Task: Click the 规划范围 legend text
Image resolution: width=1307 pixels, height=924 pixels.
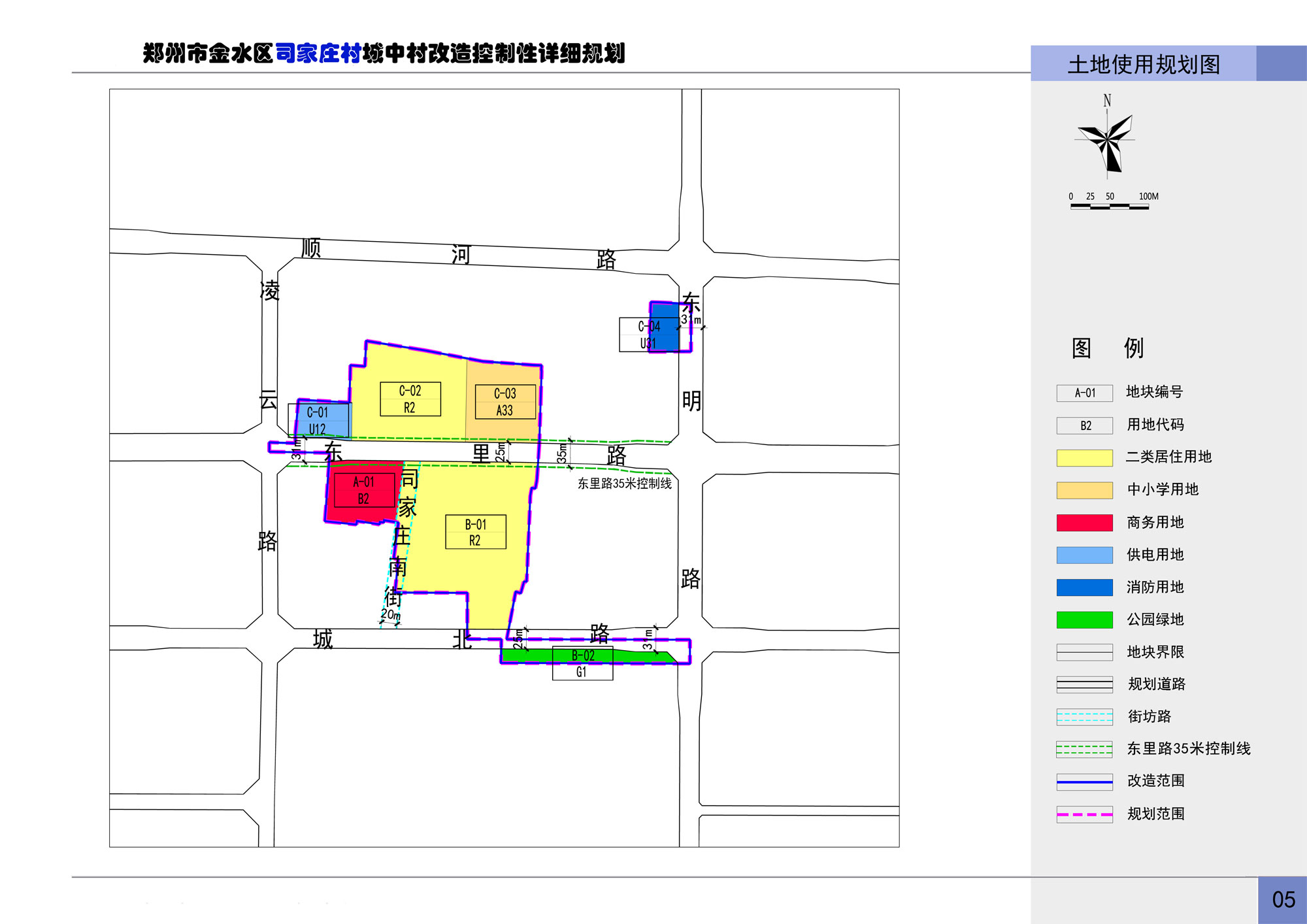Action: (x=1156, y=814)
